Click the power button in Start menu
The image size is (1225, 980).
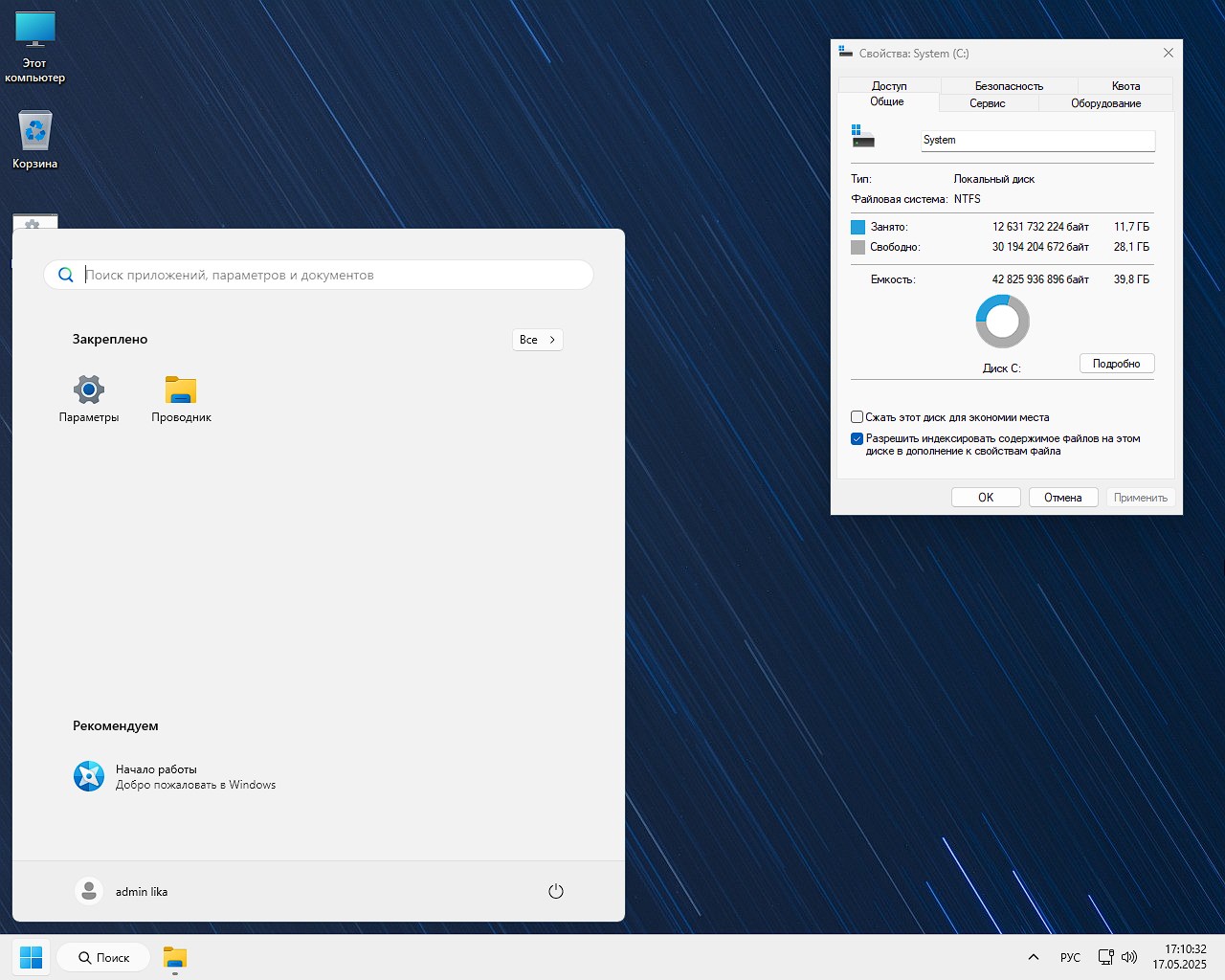pyautogui.click(x=556, y=891)
